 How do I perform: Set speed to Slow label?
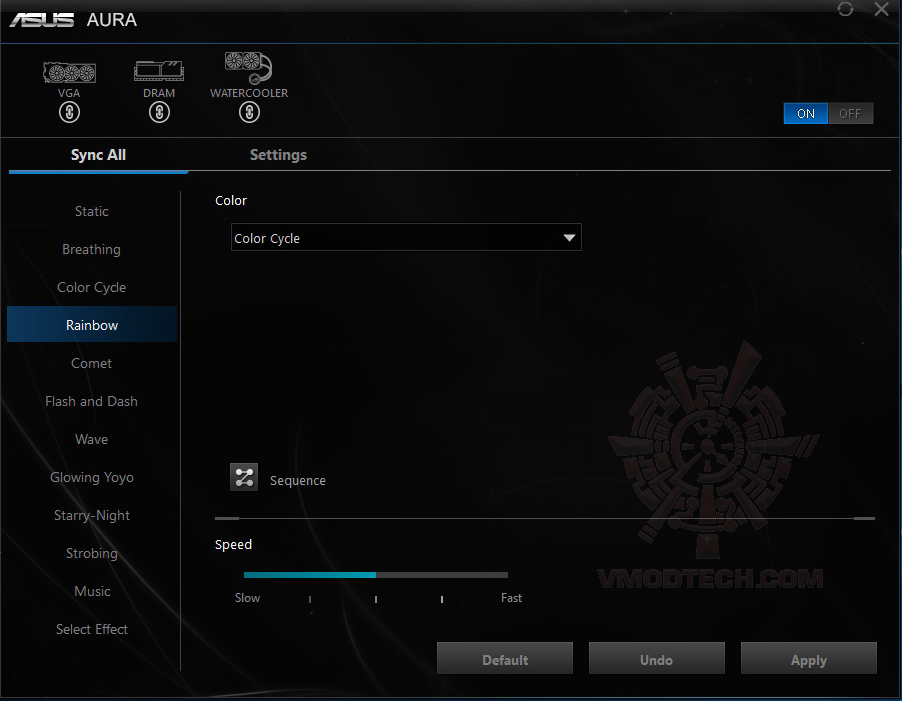click(x=247, y=597)
